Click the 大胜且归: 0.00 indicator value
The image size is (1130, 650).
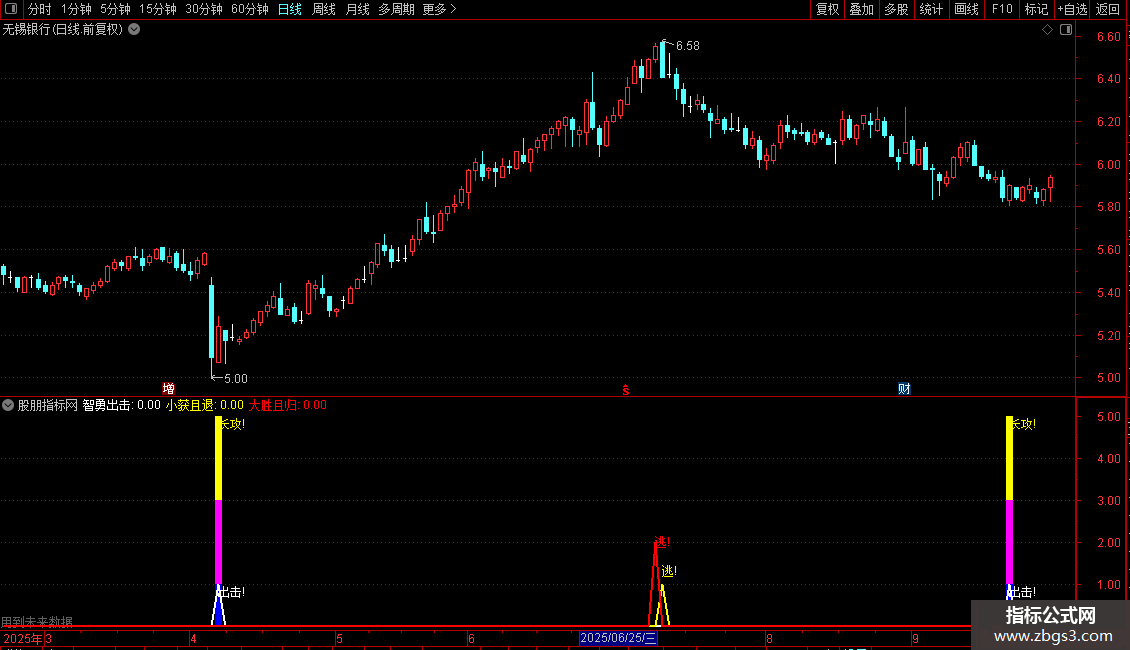click(288, 405)
